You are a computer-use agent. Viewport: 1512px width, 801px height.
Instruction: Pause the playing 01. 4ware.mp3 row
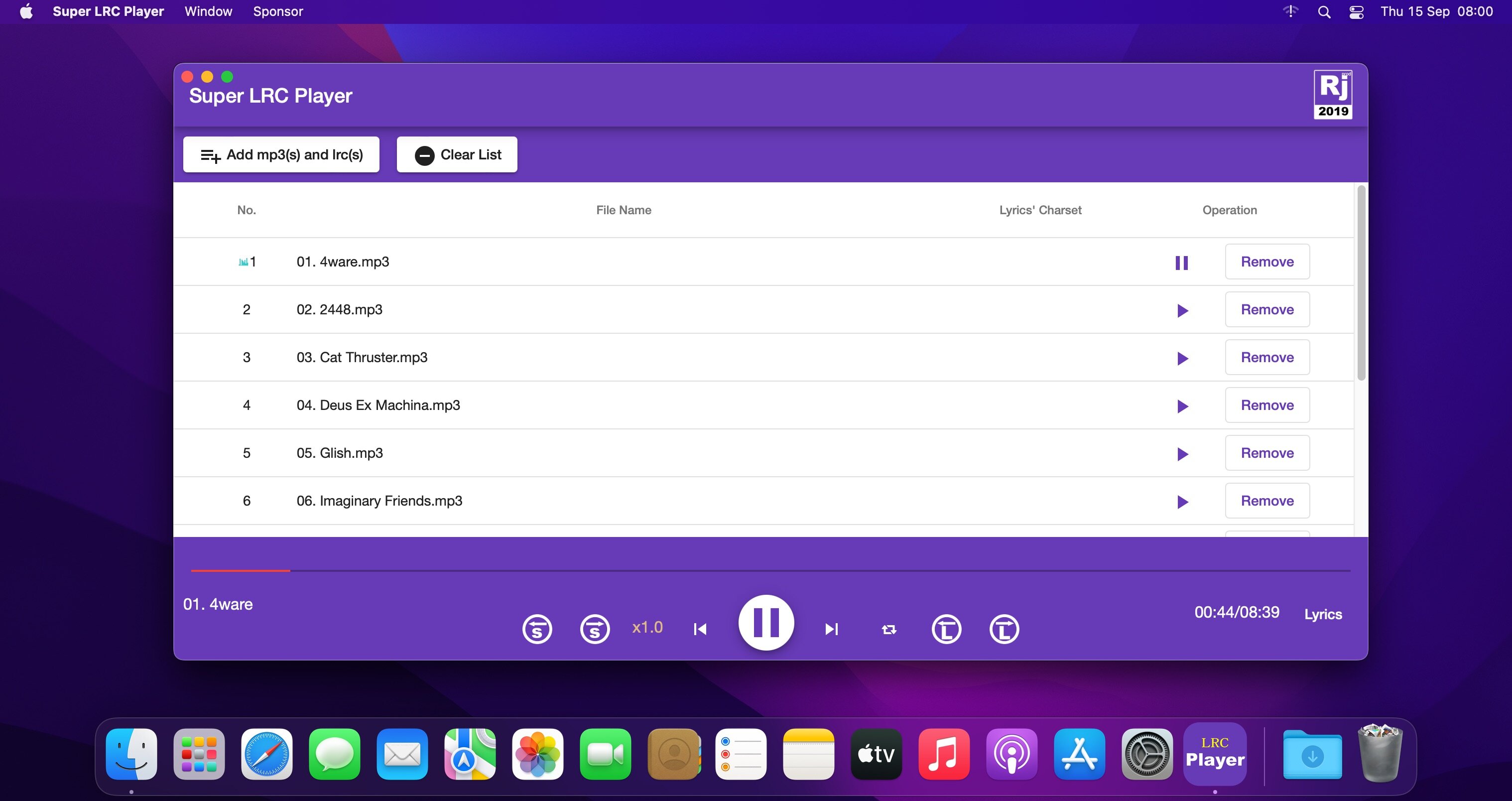pos(1181,263)
